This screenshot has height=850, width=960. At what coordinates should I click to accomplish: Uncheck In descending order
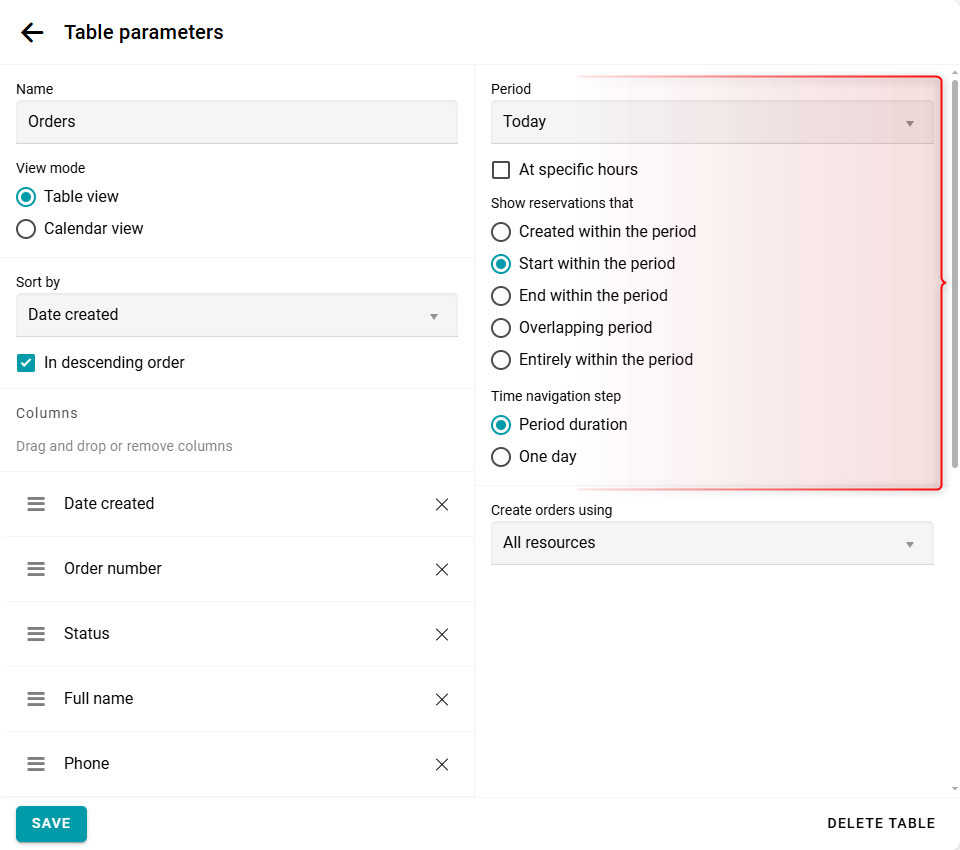pos(27,363)
